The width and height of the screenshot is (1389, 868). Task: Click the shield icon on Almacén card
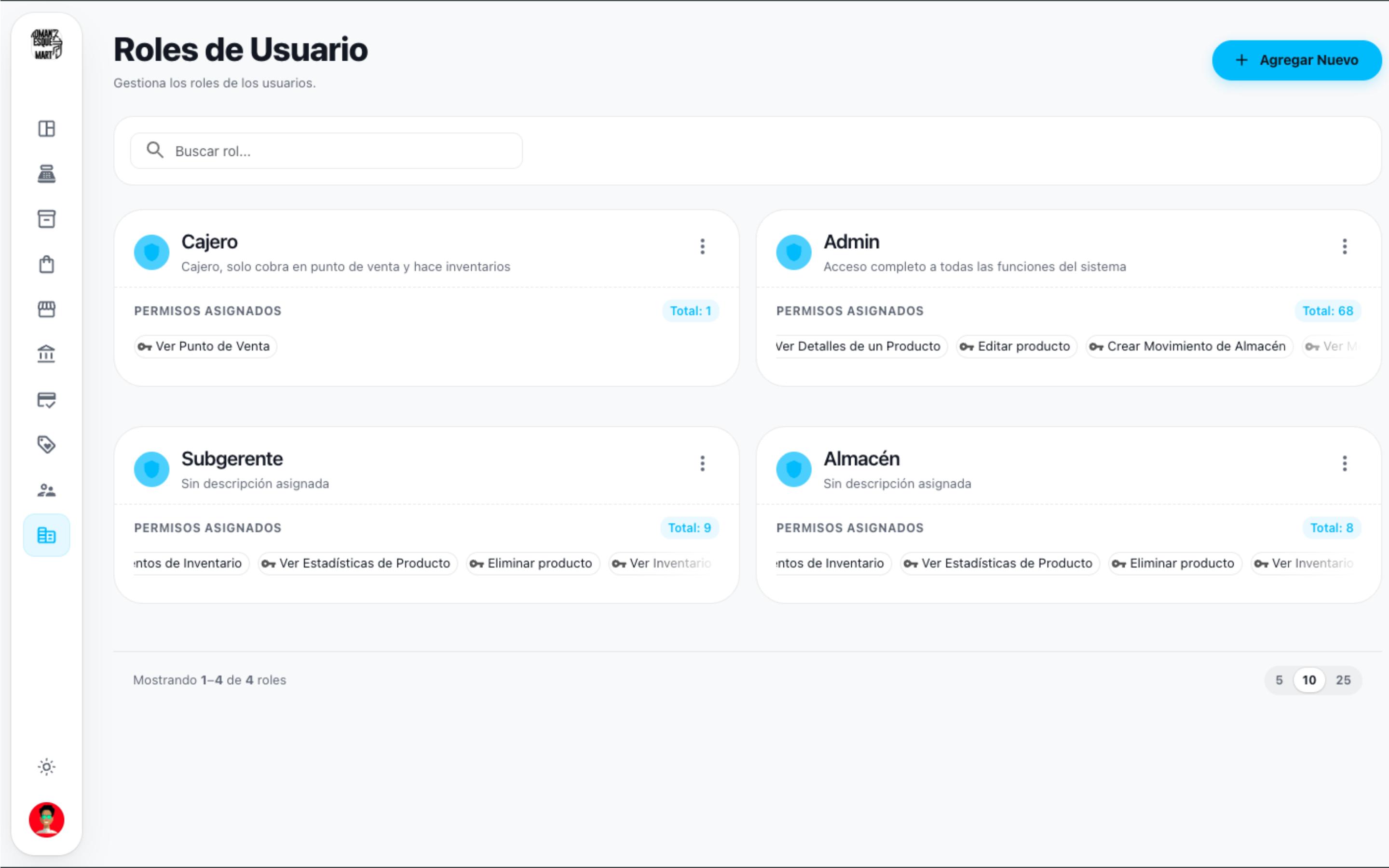pos(794,469)
